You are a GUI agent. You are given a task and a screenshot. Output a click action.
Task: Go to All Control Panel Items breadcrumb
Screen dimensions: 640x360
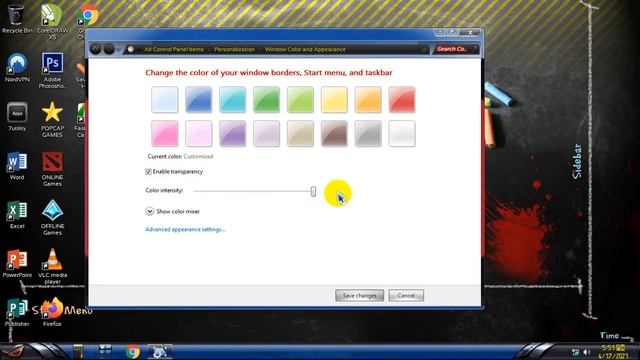tap(174, 49)
